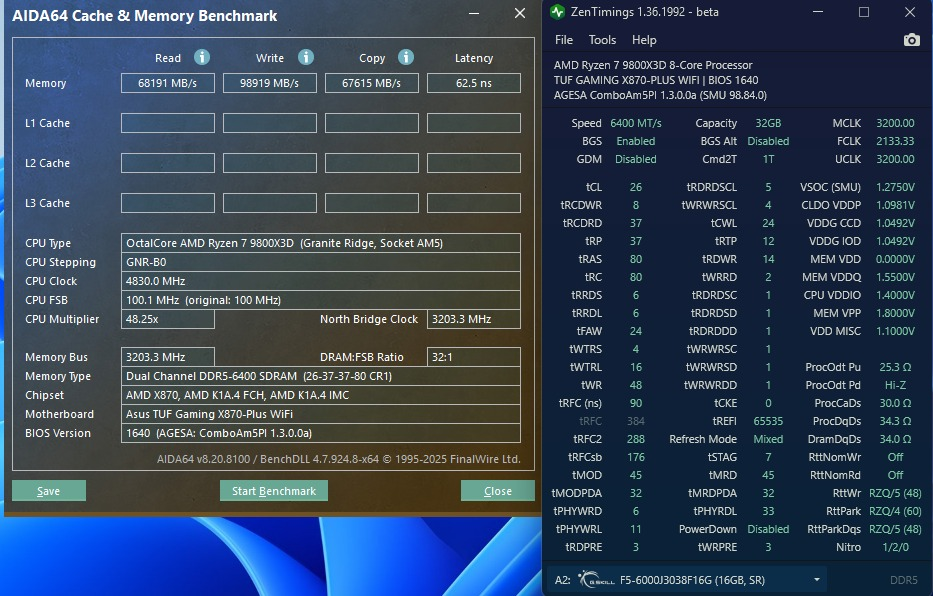933x596 pixels.
Task: Click the tFAW value 24
Action: tap(635, 331)
